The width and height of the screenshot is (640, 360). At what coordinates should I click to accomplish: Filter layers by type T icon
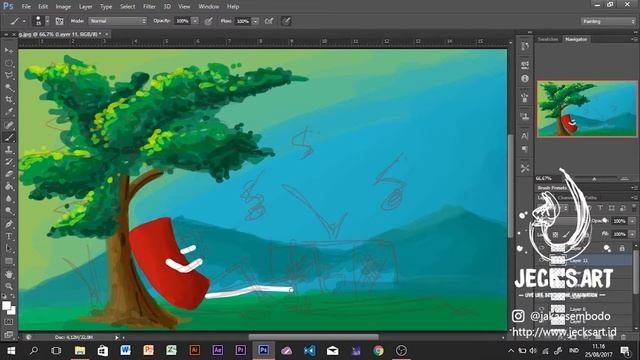click(x=600, y=208)
